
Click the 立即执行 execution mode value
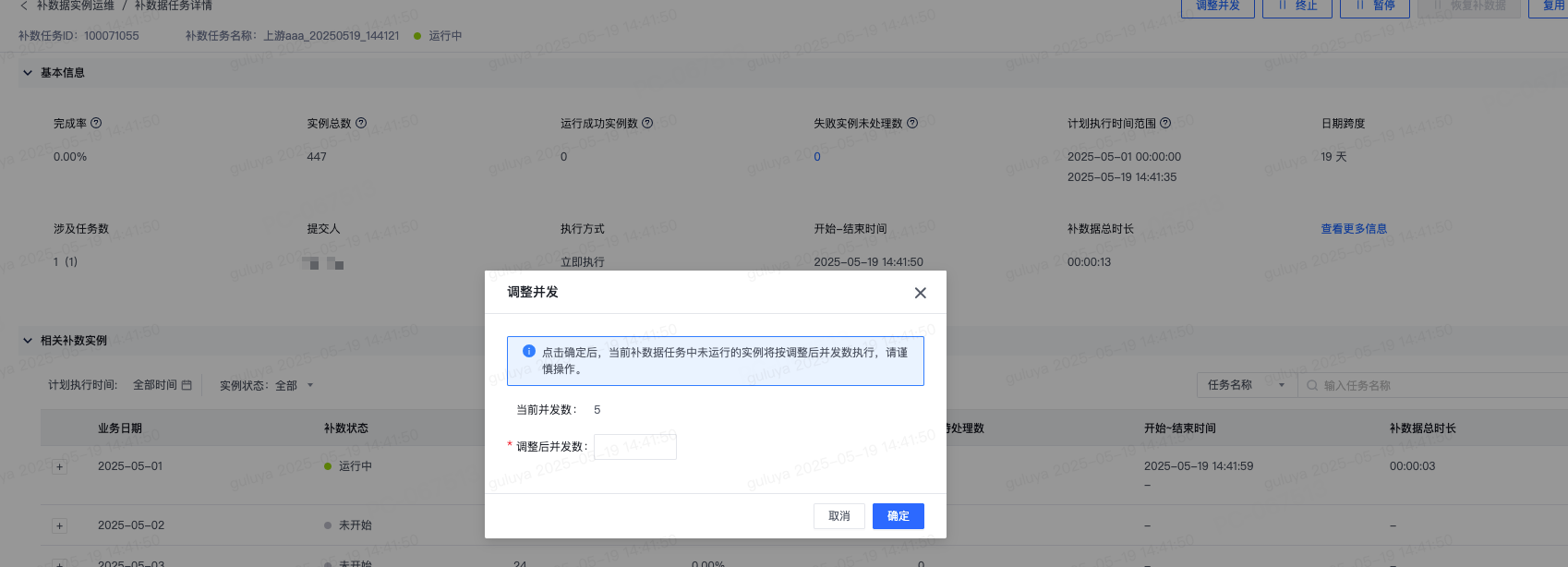pyautogui.click(x=583, y=262)
